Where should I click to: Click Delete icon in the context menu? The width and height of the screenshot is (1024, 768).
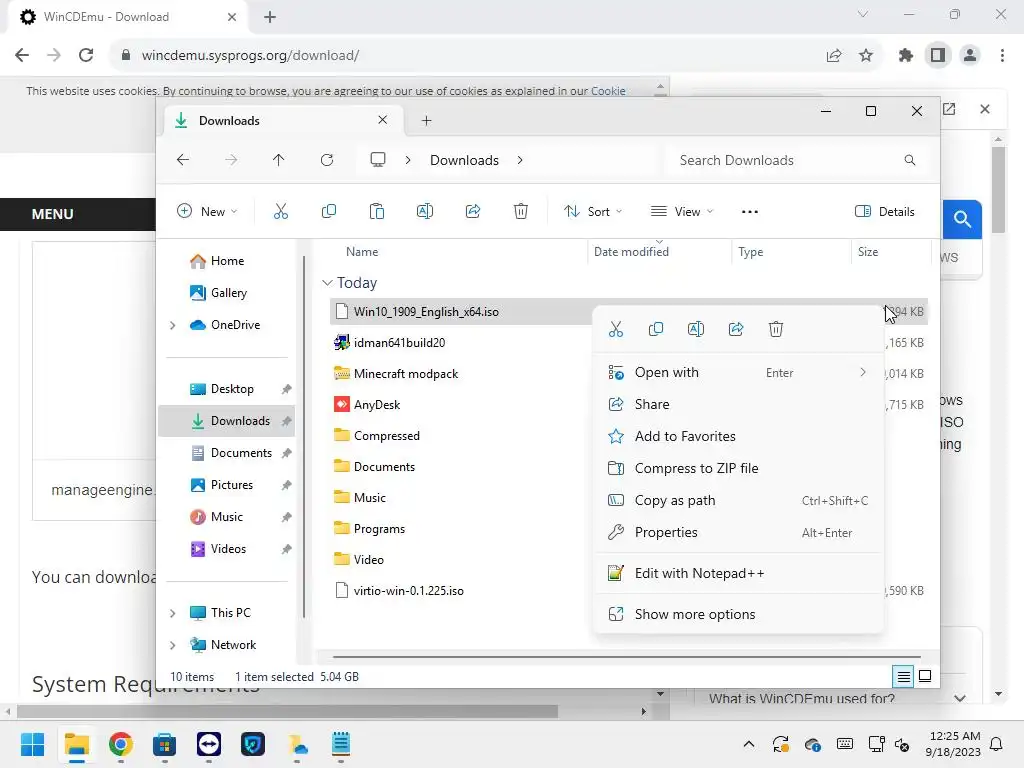(x=776, y=329)
